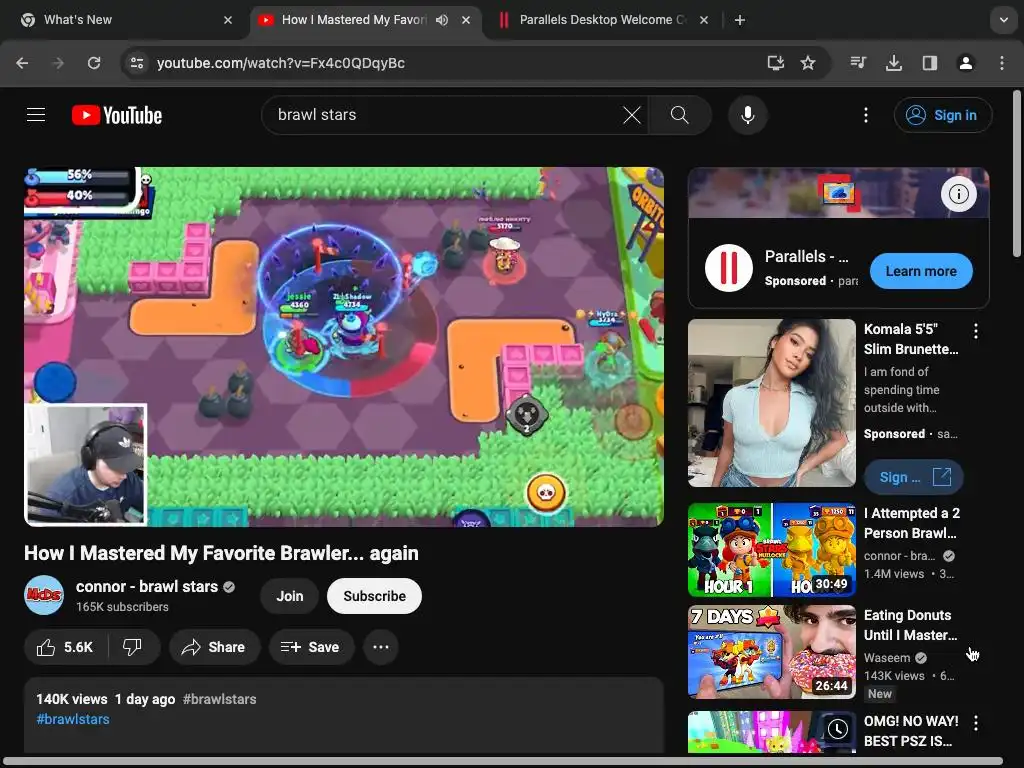Open the Chrome profile avatar icon
This screenshot has height=768, width=1024.
tap(966, 63)
